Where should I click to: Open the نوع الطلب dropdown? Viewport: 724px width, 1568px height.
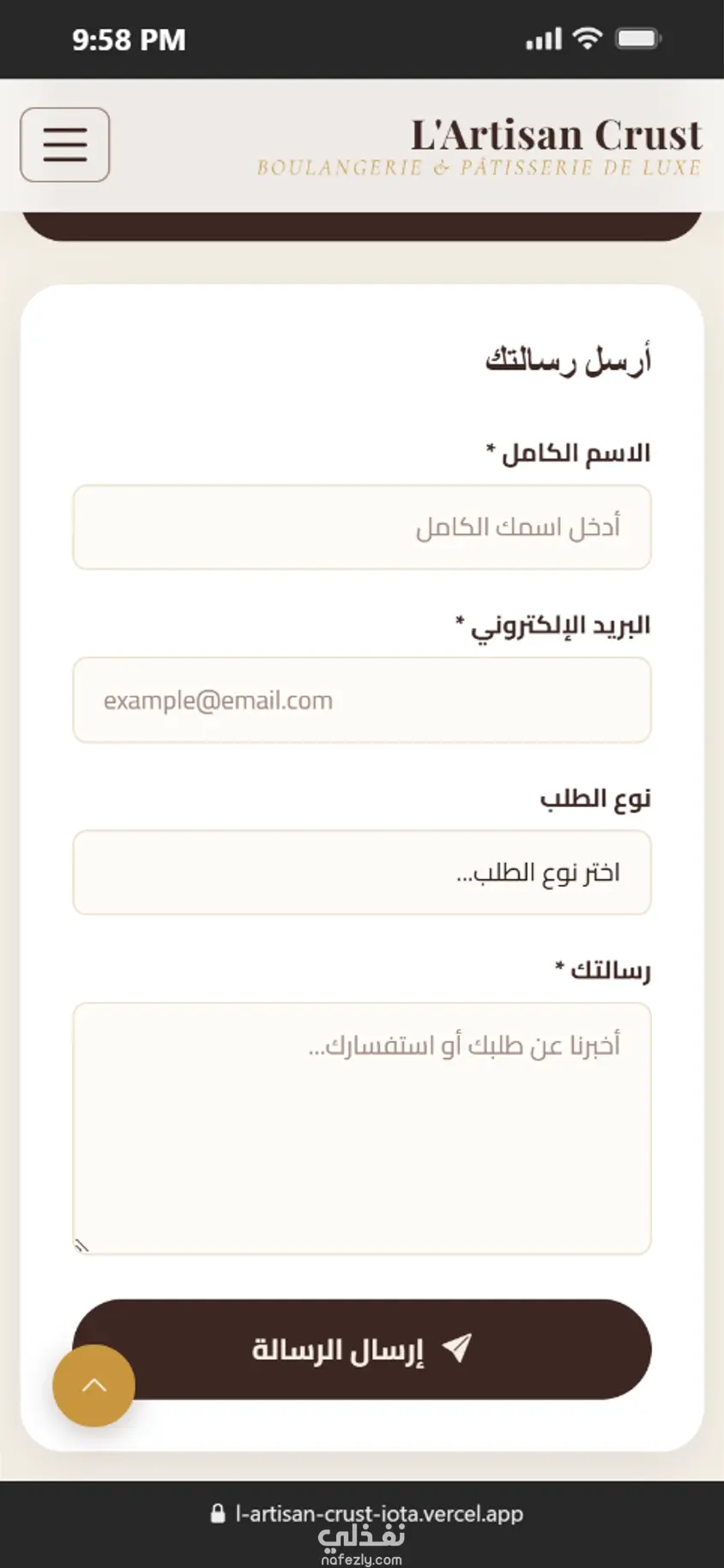pos(362,872)
